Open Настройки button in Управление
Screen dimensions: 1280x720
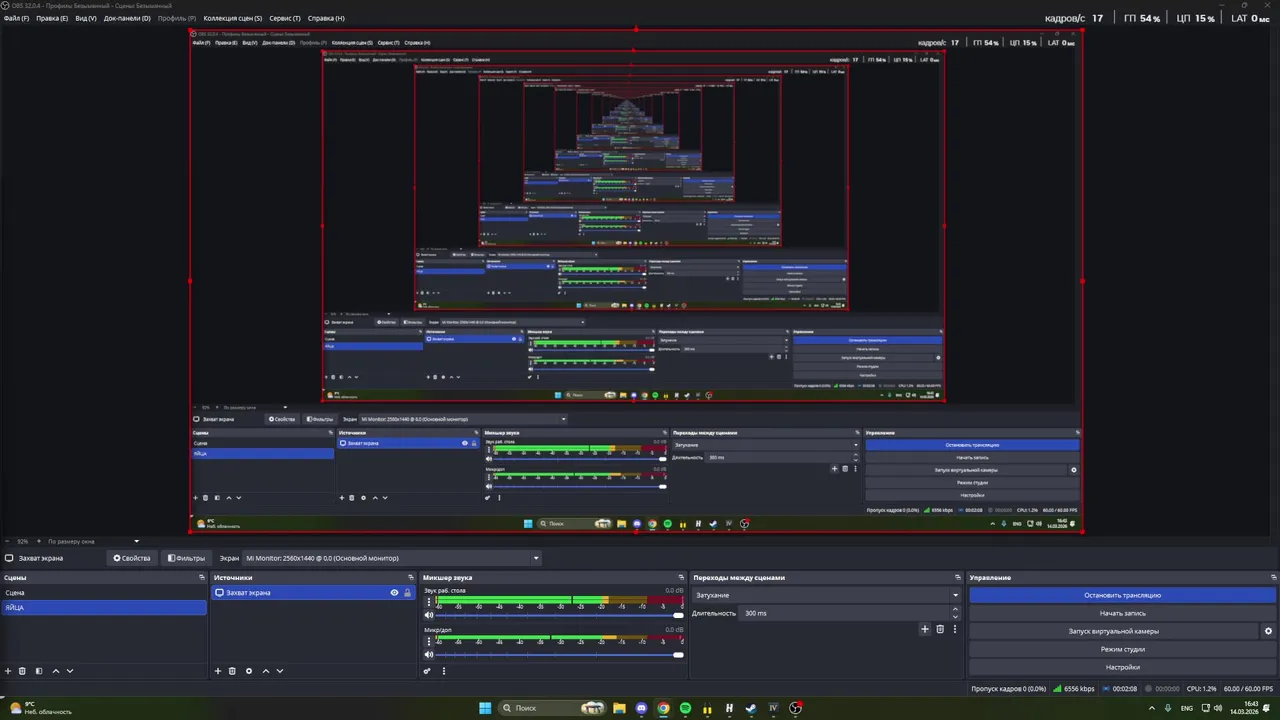tap(1122, 667)
